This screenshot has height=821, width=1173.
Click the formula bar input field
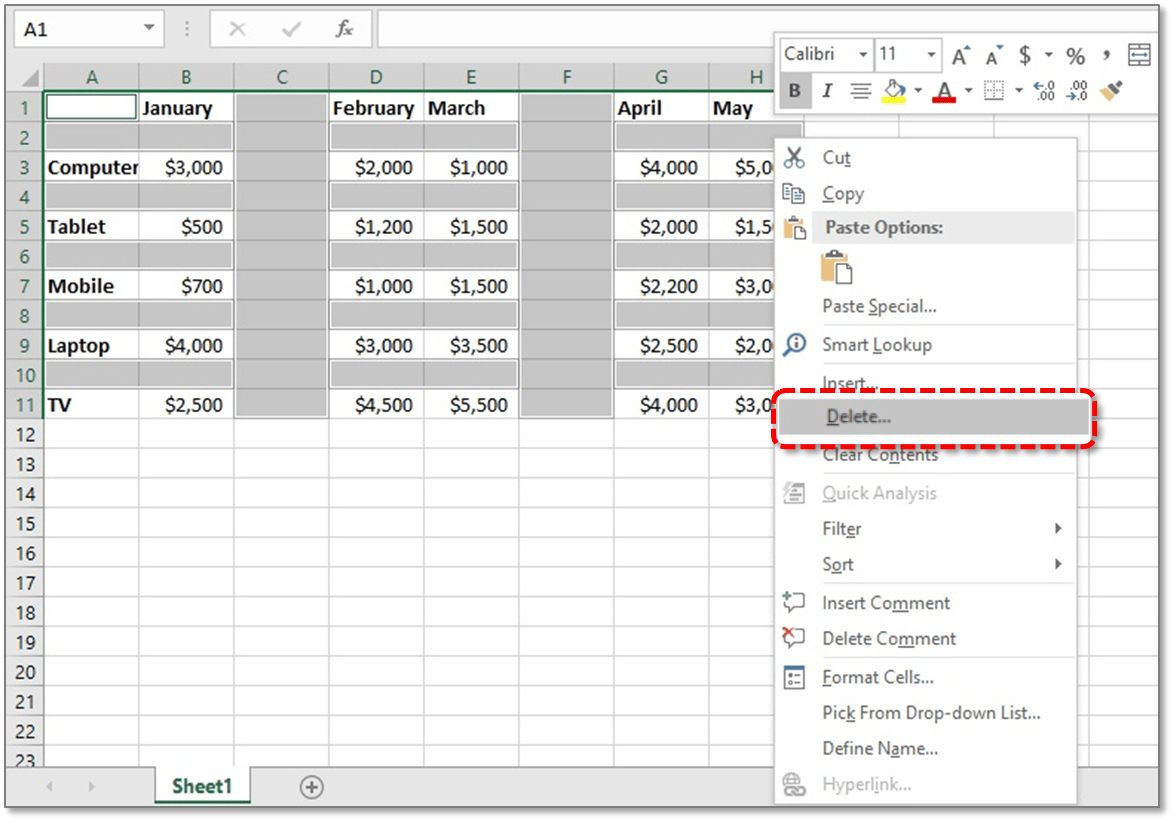(x=576, y=29)
